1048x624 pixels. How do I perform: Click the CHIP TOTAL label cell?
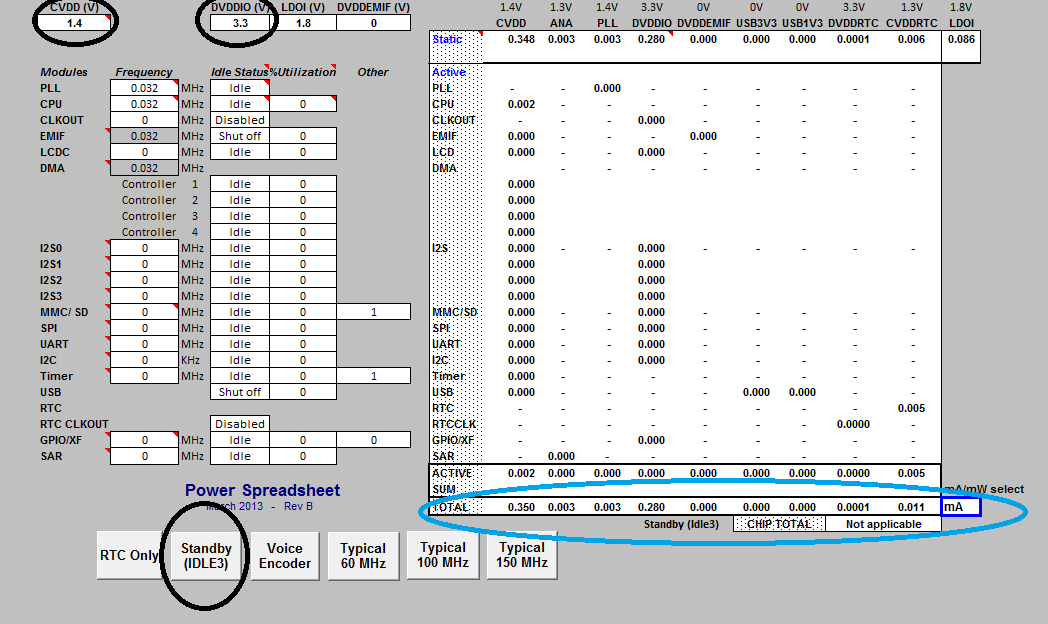779,524
